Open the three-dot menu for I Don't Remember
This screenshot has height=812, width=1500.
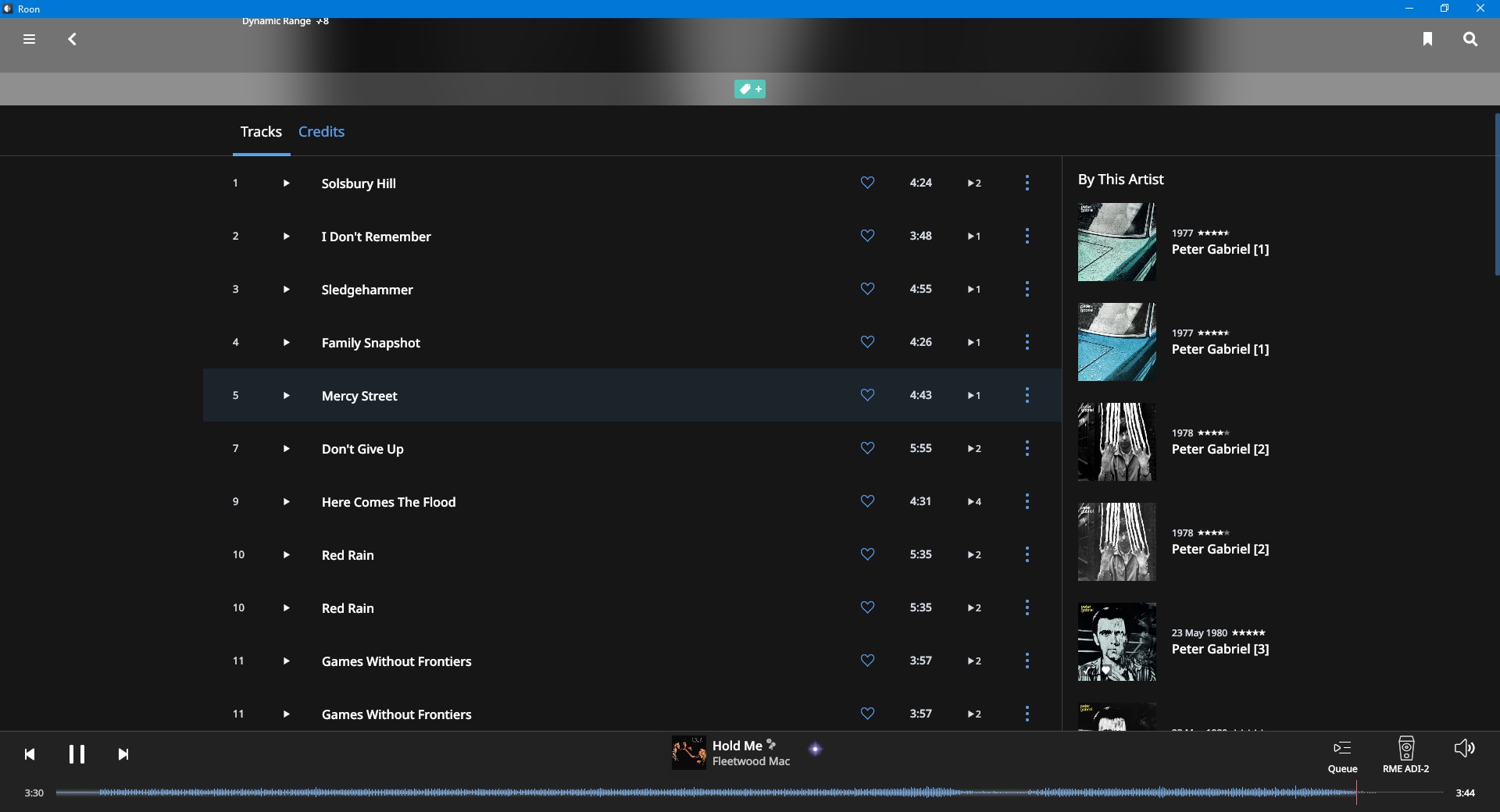1027,236
